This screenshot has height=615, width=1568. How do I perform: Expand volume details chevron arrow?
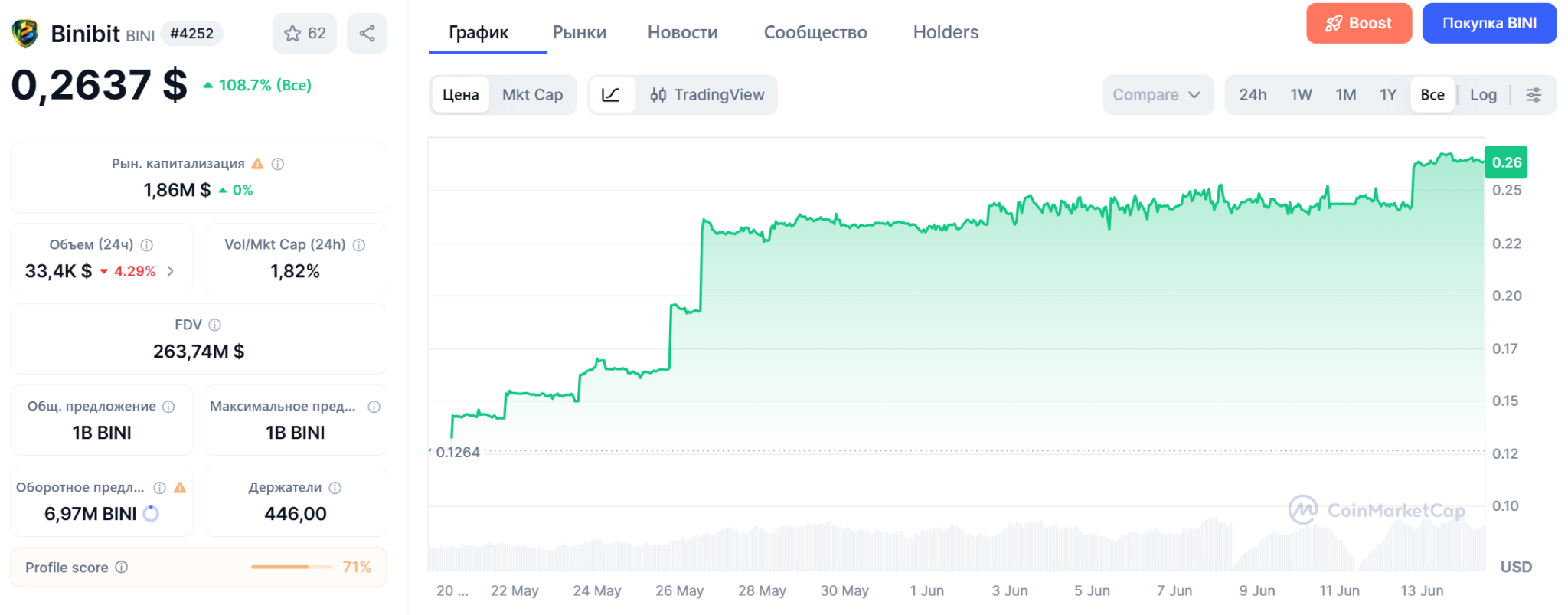coord(170,271)
